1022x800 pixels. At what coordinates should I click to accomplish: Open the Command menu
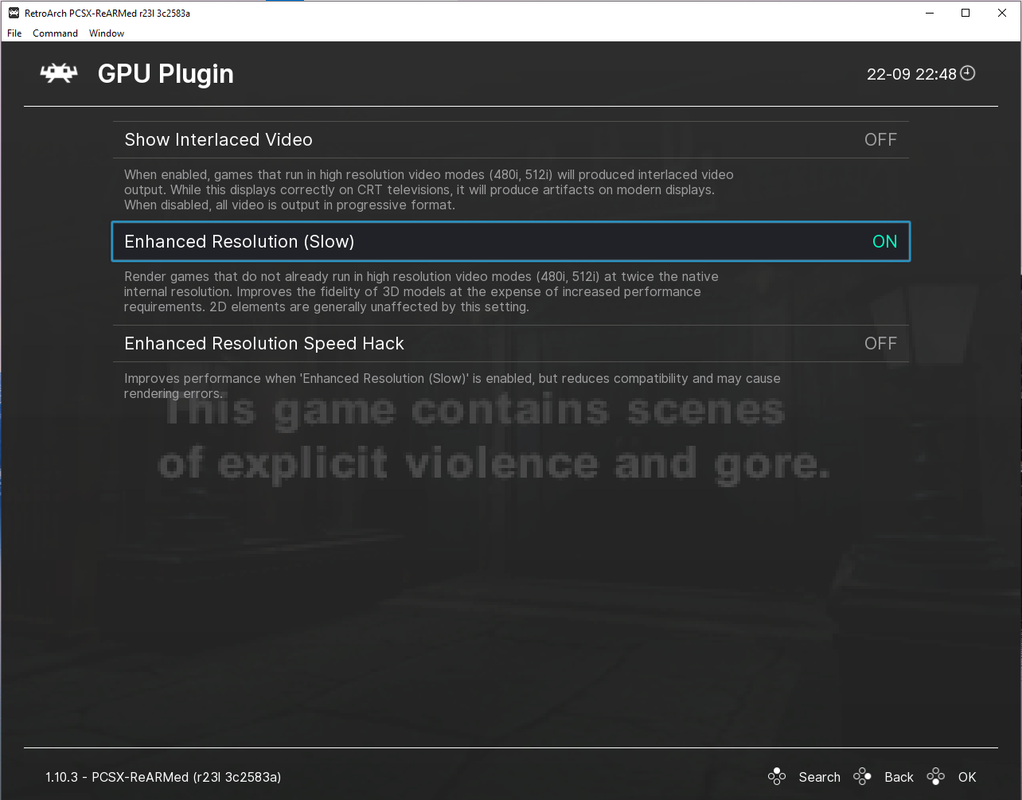[55, 33]
